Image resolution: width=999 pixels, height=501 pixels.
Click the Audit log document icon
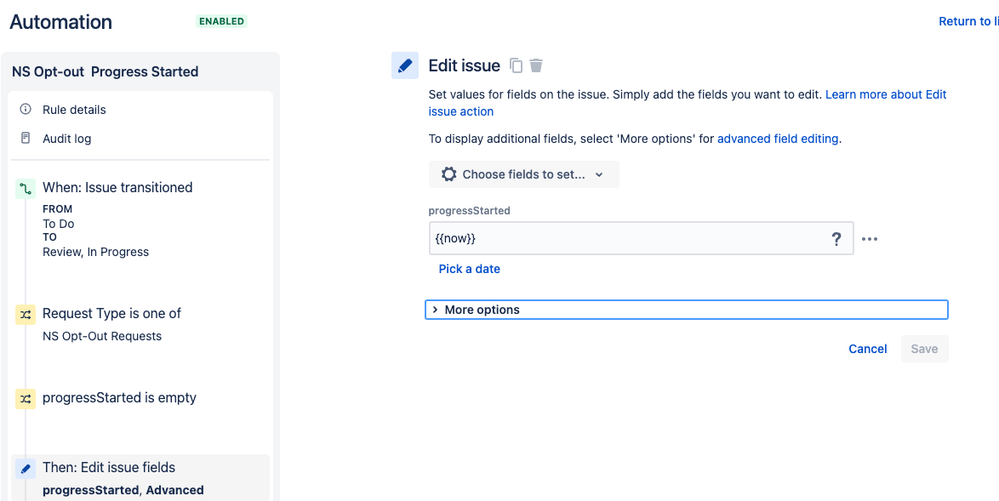coord(26,138)
